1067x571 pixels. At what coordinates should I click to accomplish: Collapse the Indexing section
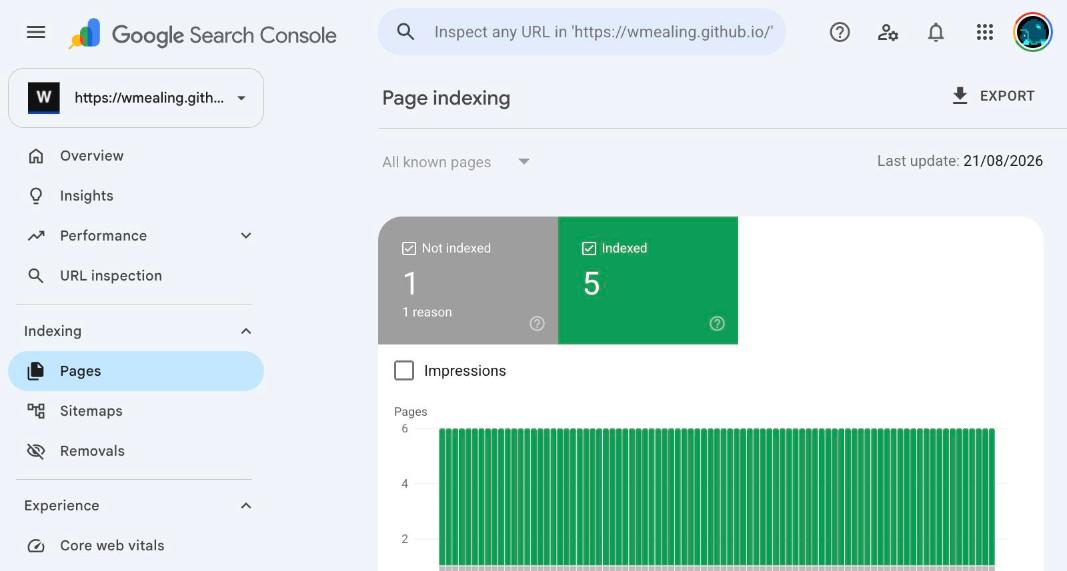246,331
